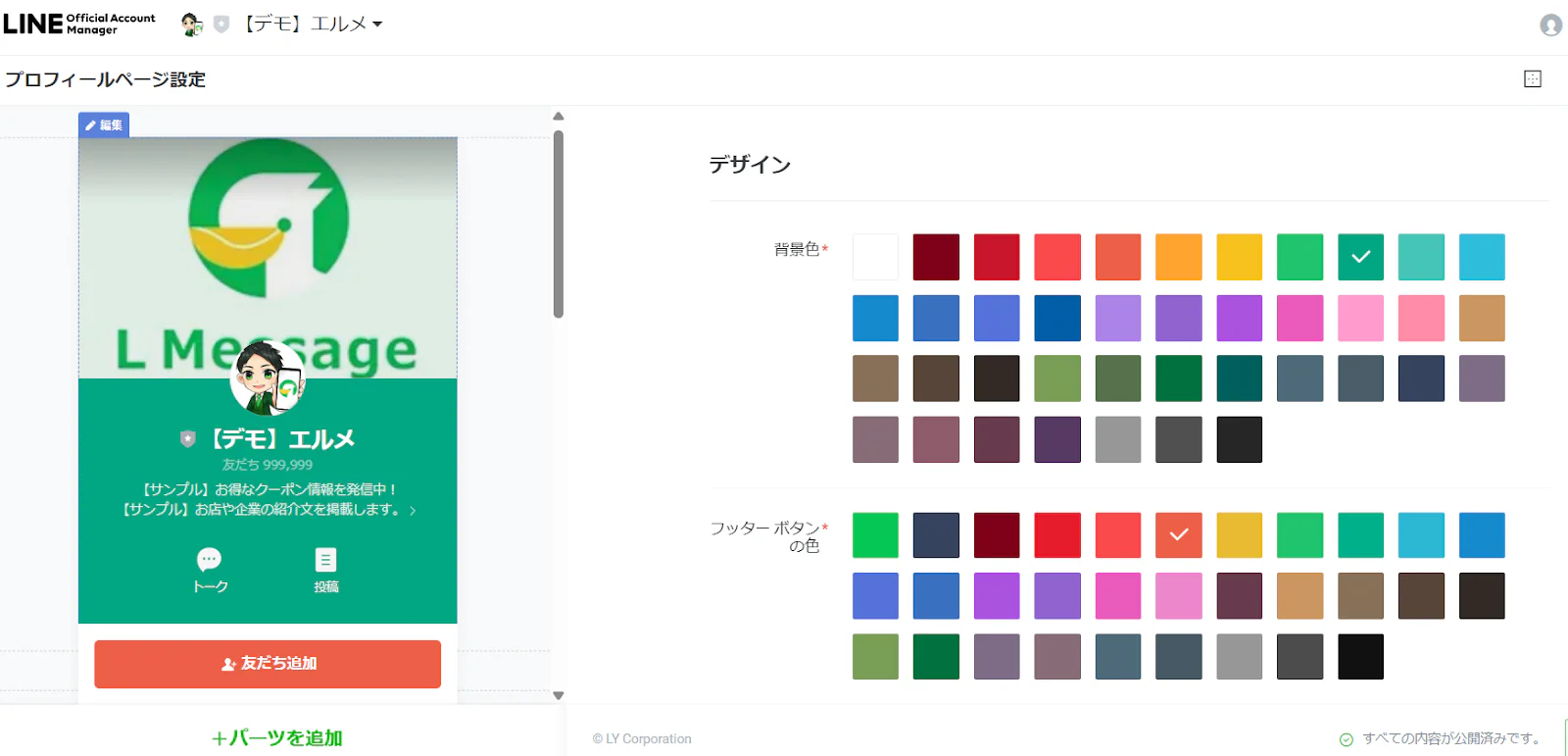Select crimson red background swatch
This screenshot has width=1568, height=756.
point(997,257)
